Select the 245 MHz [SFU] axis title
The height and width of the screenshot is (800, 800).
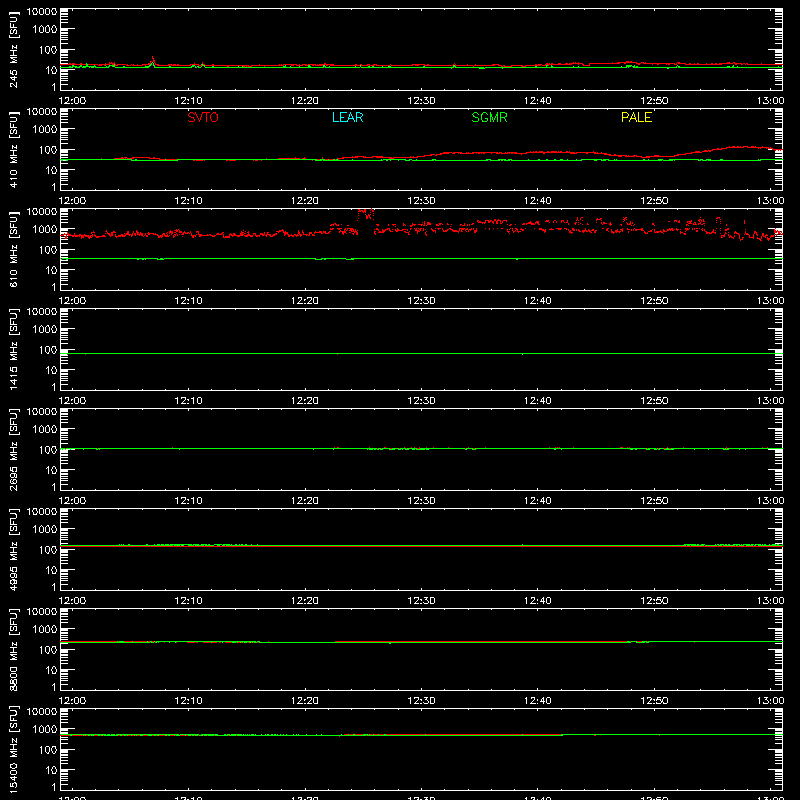coord(13,49)
